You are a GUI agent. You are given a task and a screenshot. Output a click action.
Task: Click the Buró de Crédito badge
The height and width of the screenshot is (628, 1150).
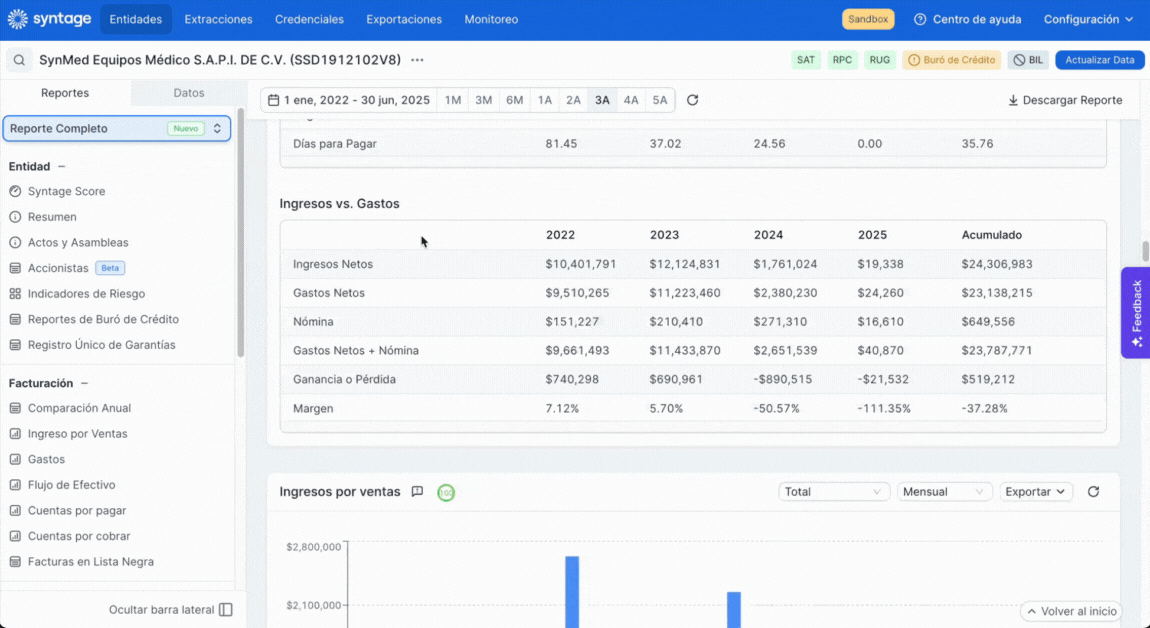point(952,60)
